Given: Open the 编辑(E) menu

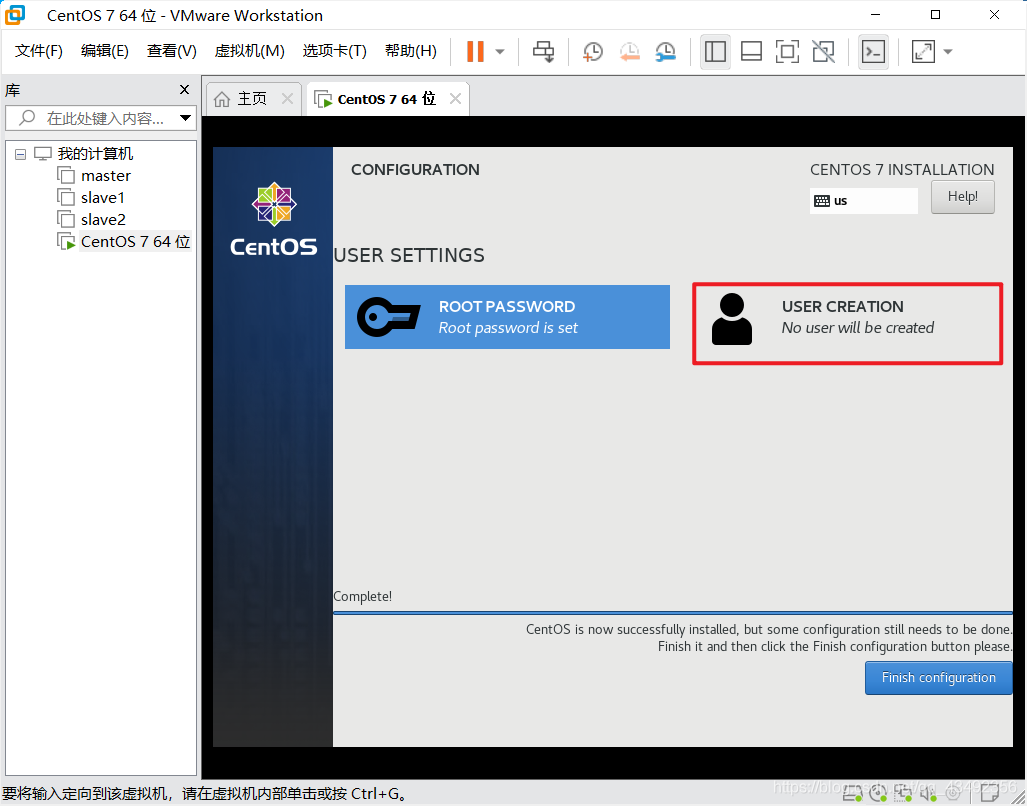Looking at the screenshot, I should (105, 51).
